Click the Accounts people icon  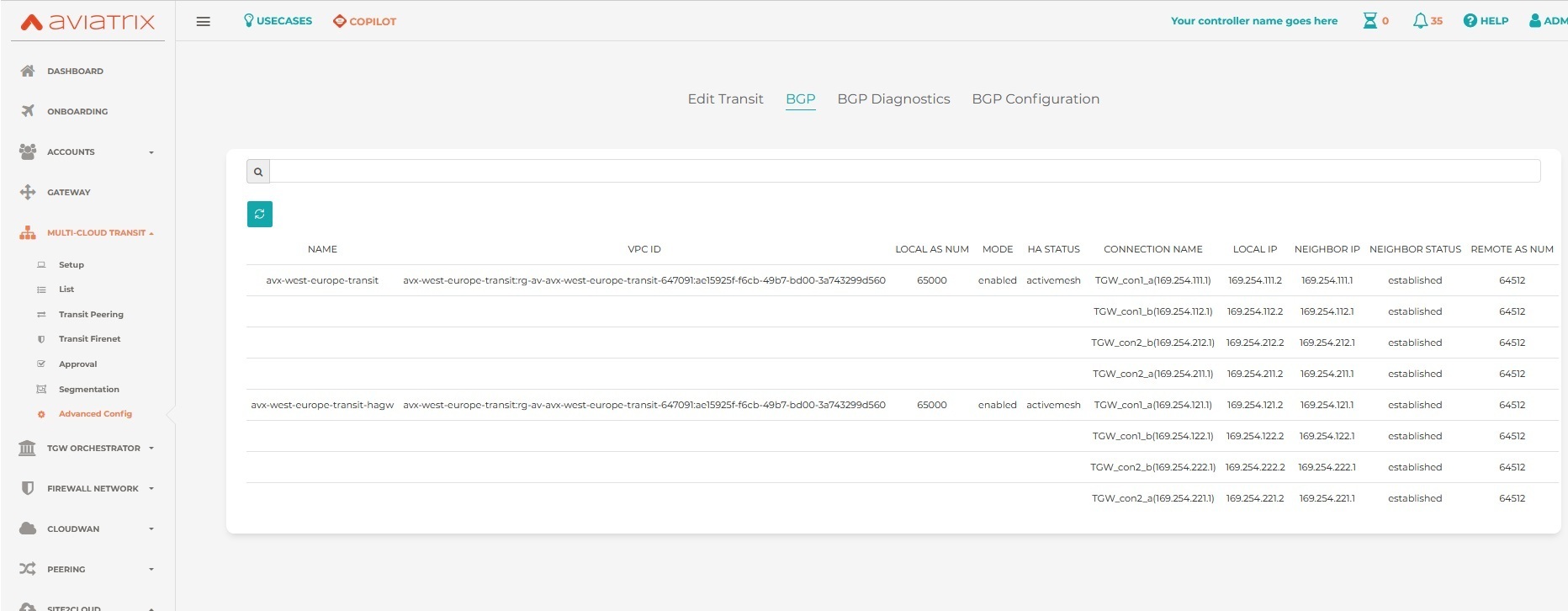[28, 151]
